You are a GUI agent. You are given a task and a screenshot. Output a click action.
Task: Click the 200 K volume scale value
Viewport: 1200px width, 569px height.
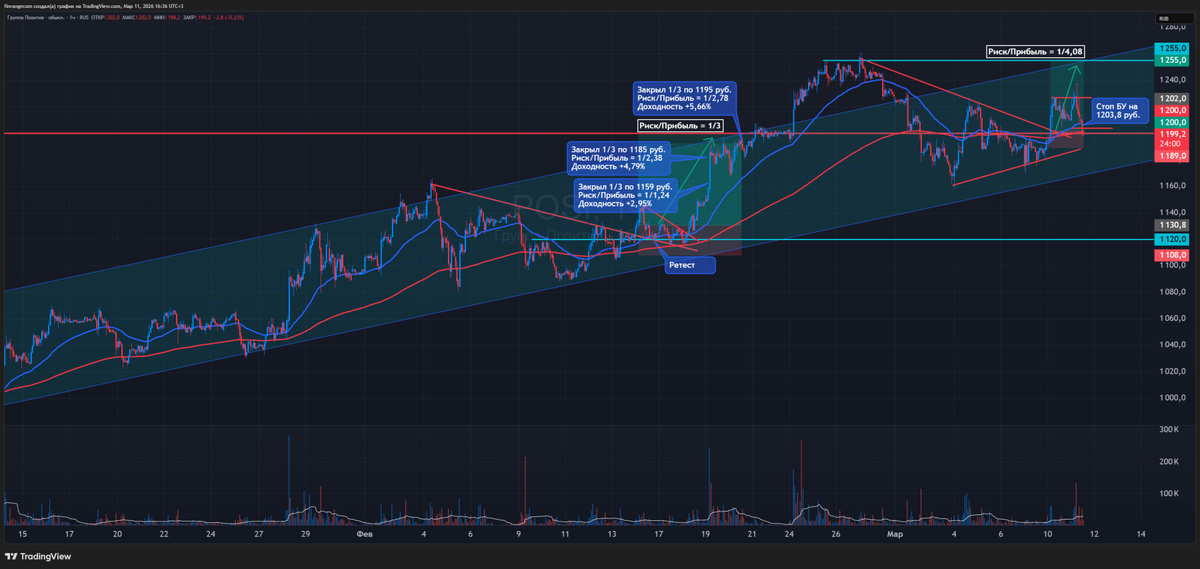tap(1167, 461)
